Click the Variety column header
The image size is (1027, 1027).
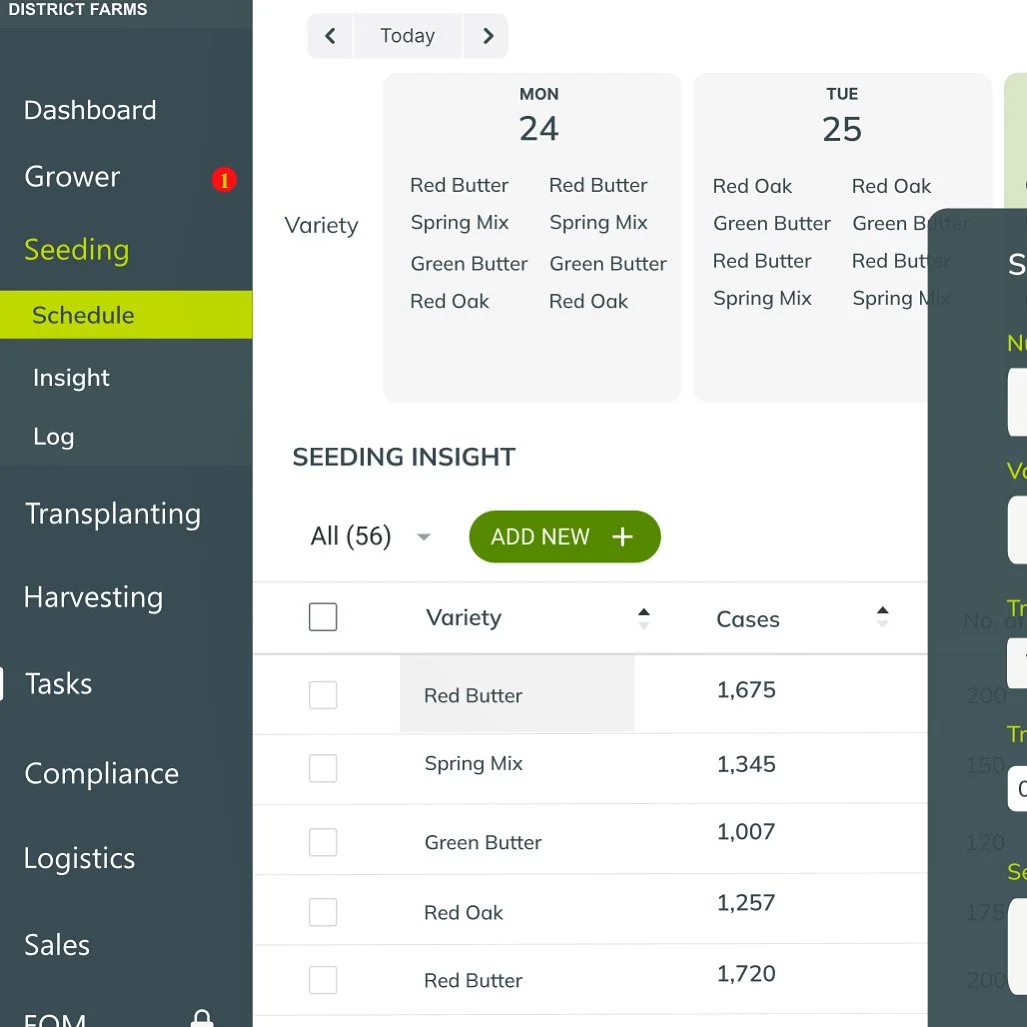(464, 618)
